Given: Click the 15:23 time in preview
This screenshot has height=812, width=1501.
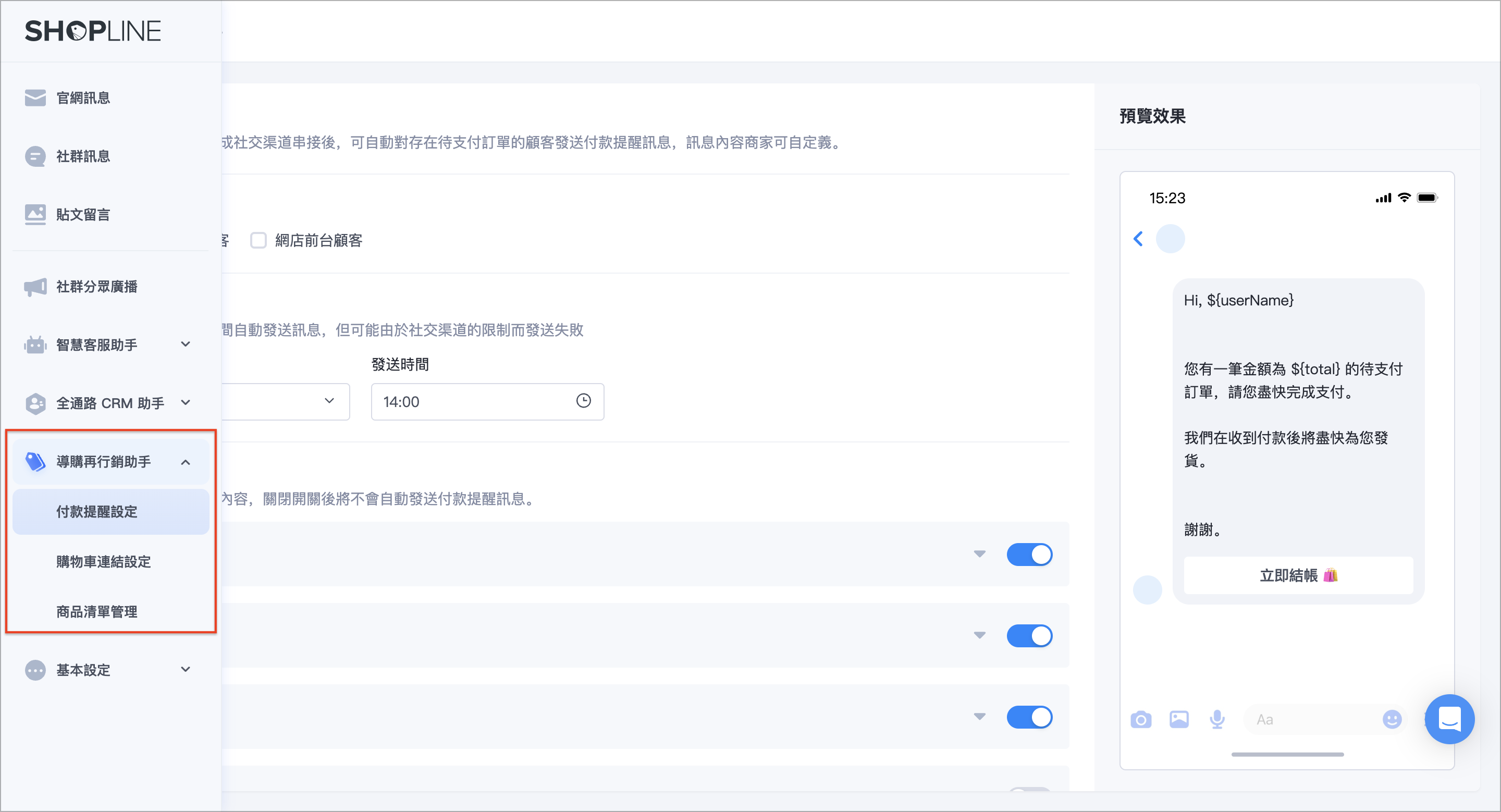Looking at the screenshot, I should coord(1166,198).
